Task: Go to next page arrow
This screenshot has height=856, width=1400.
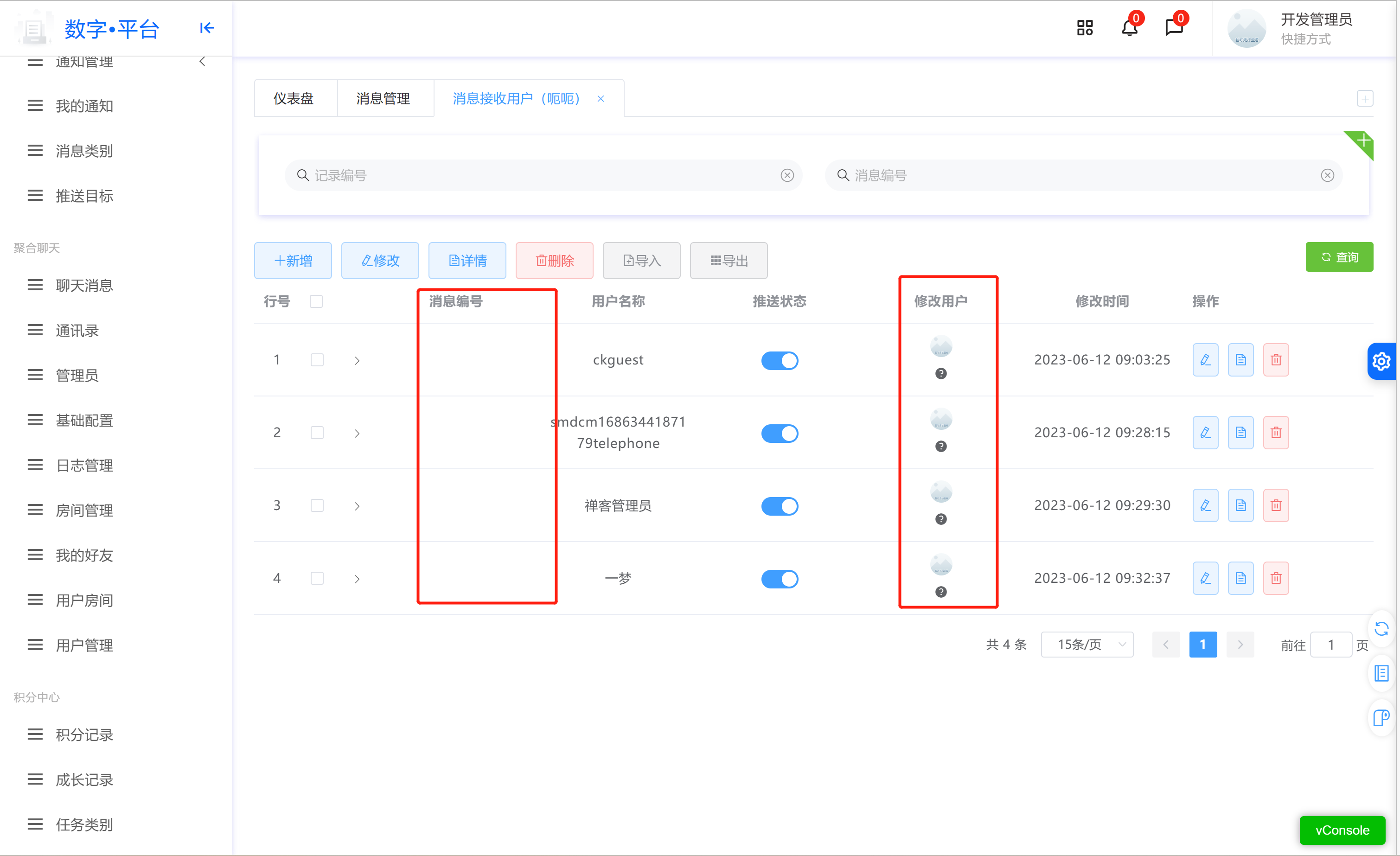Action: tap(1240, 644)
